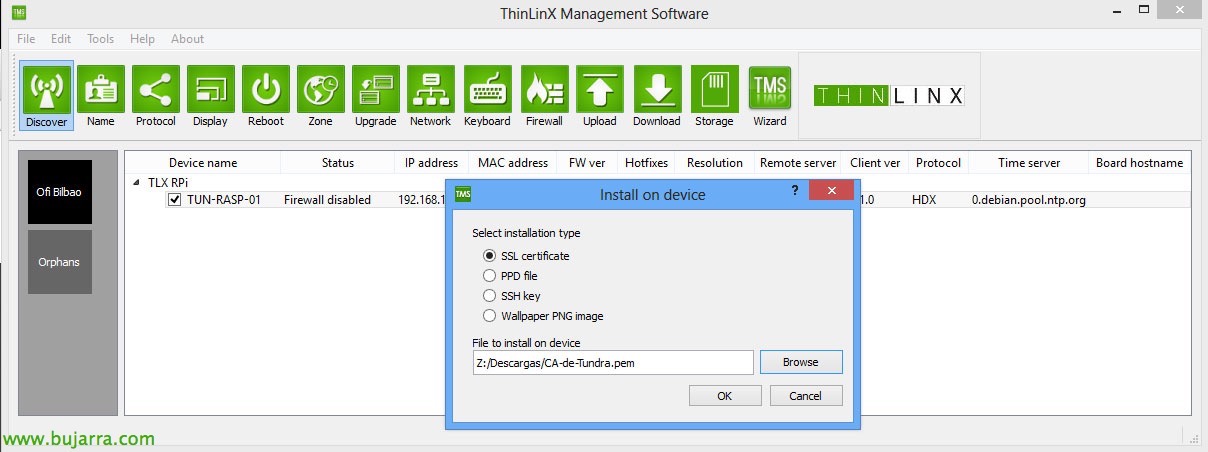Screen dimensions: 1208x452
Task: Sort by Client ver column header
Action: pyautogui.click(x=875, y=163)
